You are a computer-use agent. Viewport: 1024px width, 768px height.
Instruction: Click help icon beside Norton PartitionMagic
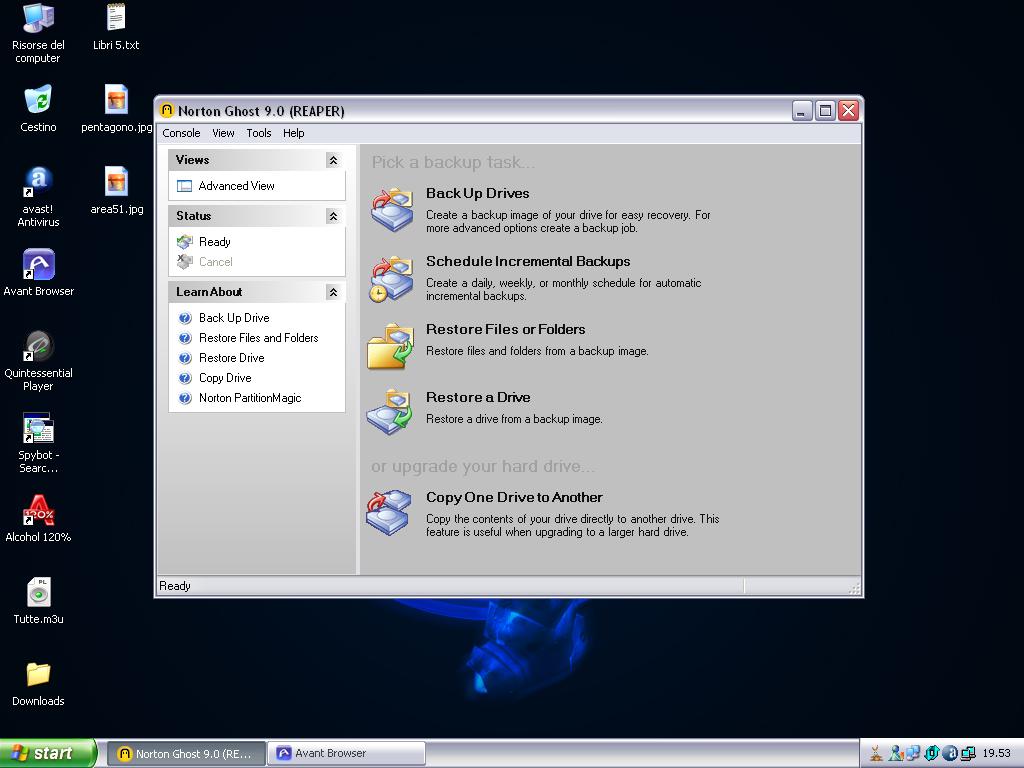click(185, 398)
